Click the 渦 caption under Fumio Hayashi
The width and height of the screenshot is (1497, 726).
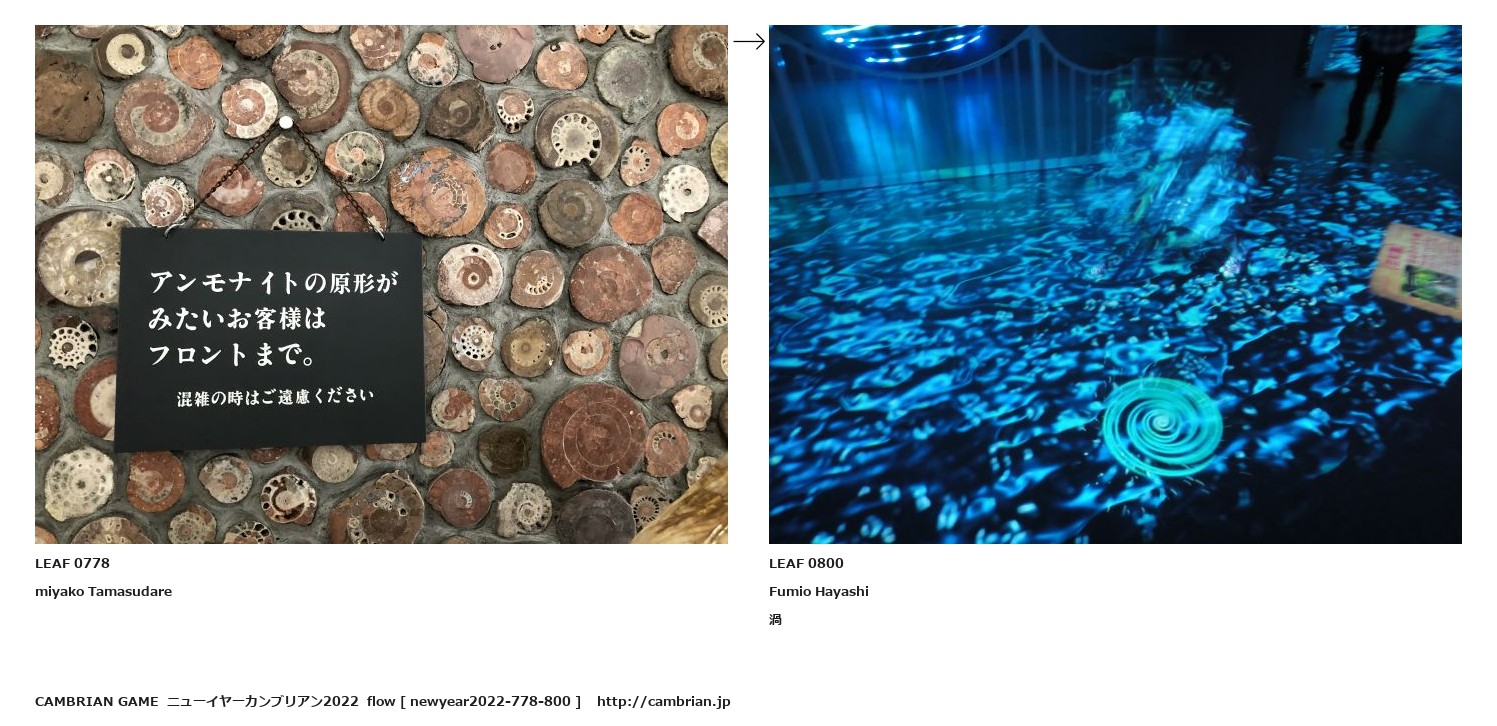click(775, 619)
